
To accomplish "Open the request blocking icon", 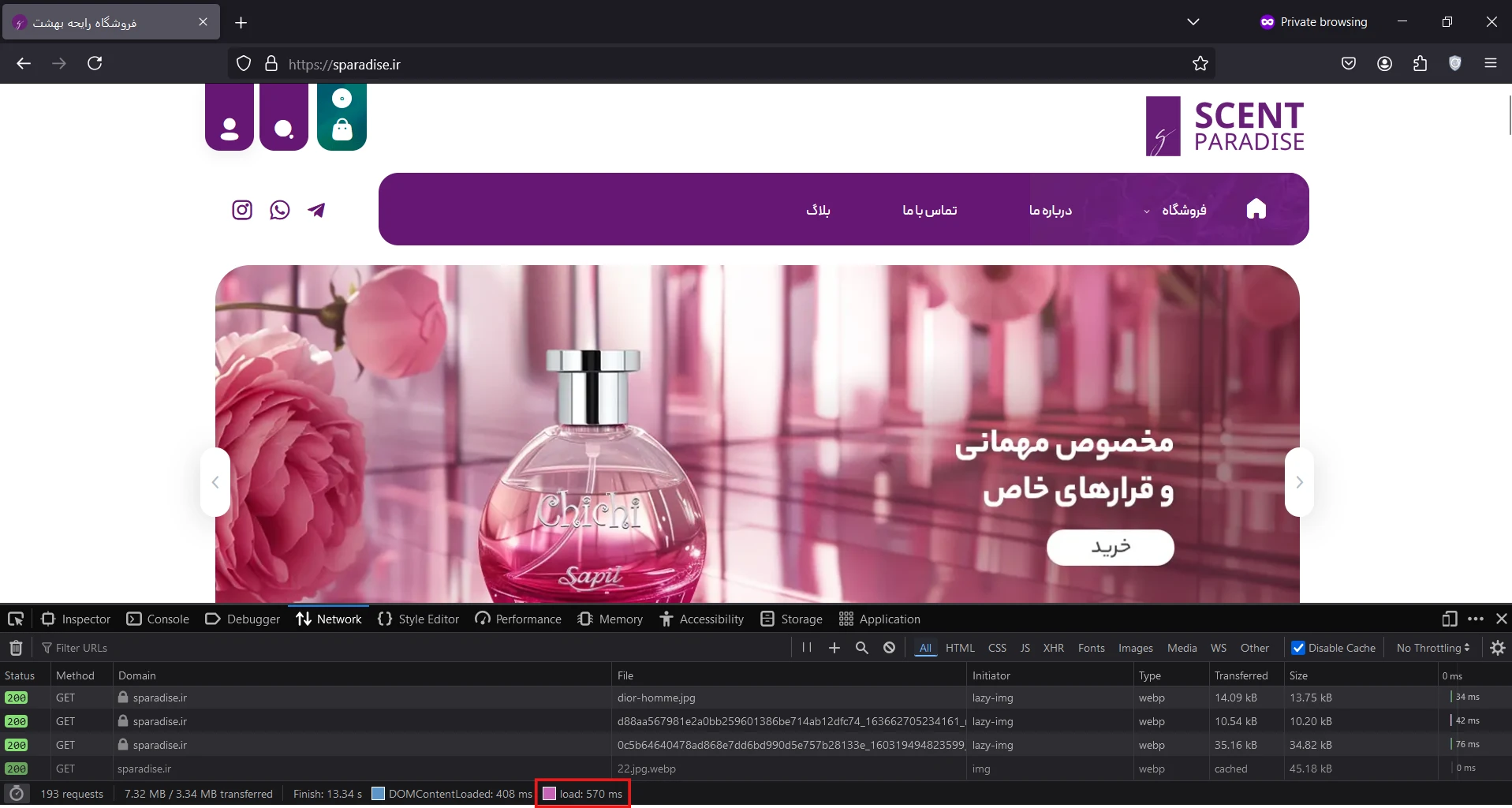I will point(890,648).
